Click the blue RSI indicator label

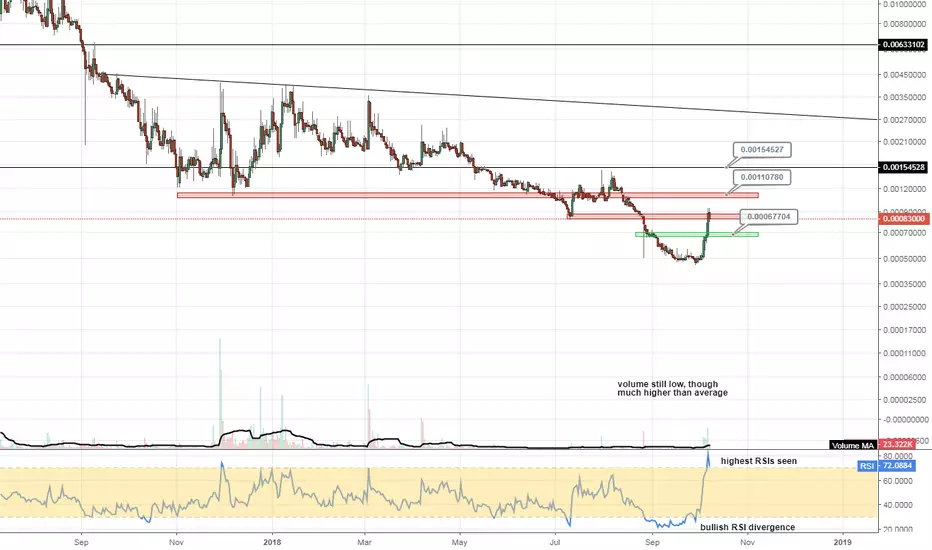coord(867,466)
